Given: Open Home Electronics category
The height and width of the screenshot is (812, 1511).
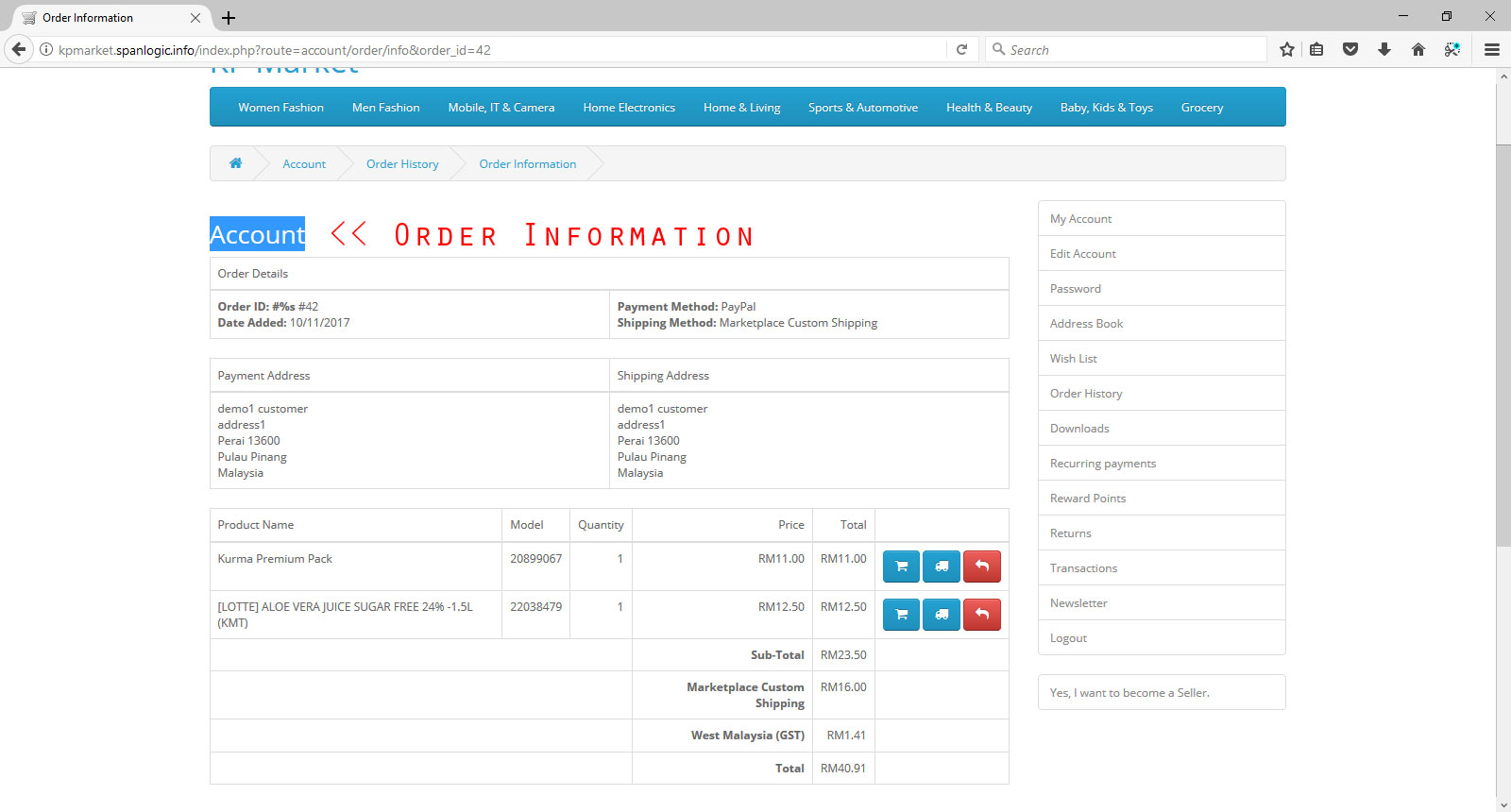Looking at the screenshot, I should point(629,108).
